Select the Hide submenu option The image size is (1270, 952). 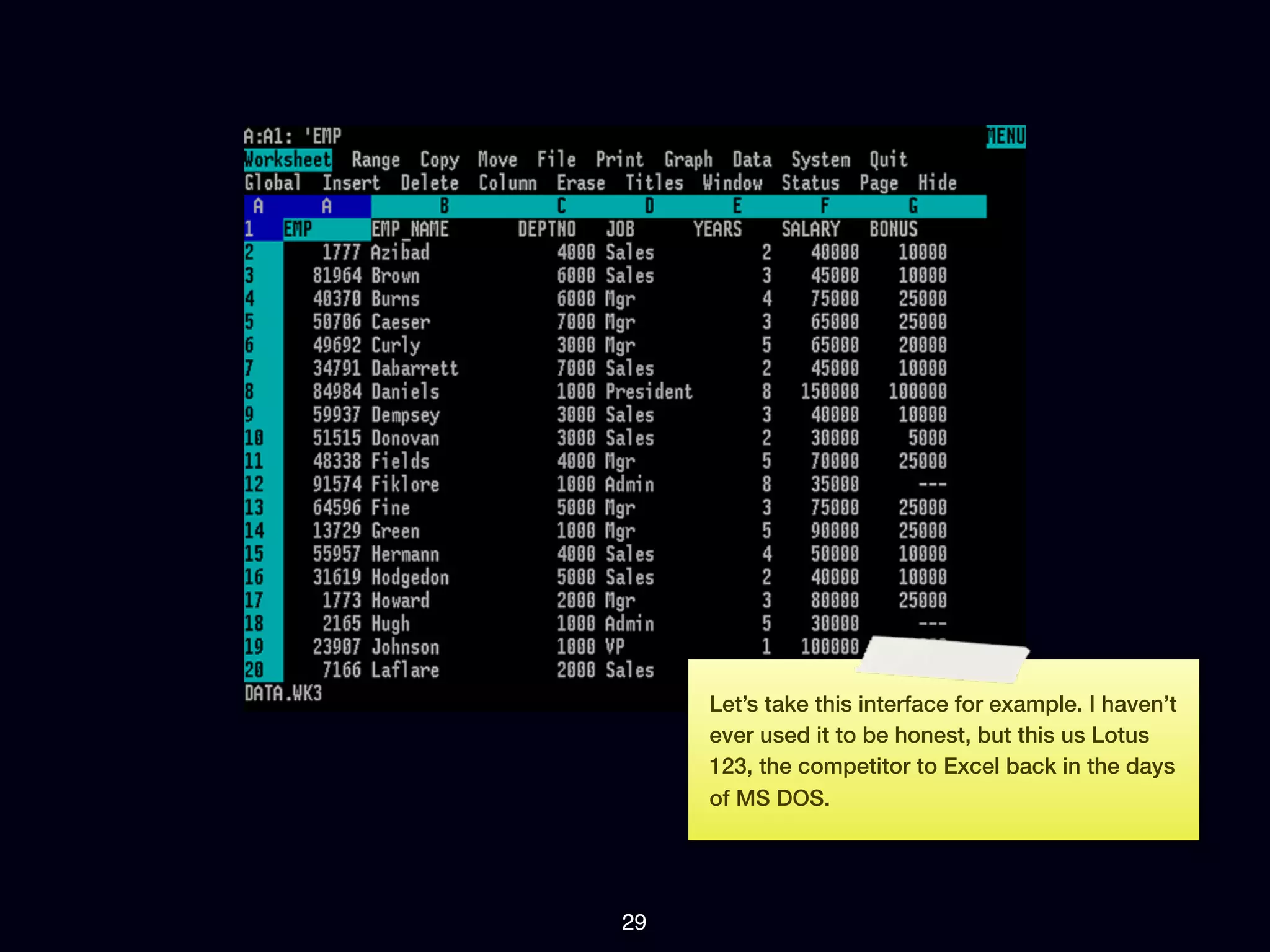[938, 183]
